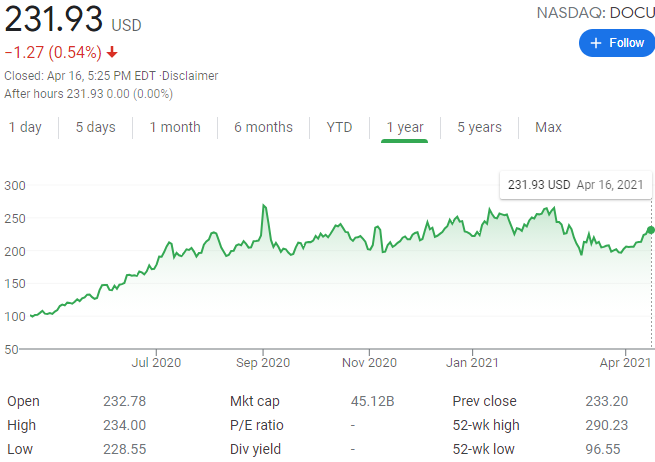Click the High value 234.00
This screenshot has height=462, width=655.
pos(124,425)
